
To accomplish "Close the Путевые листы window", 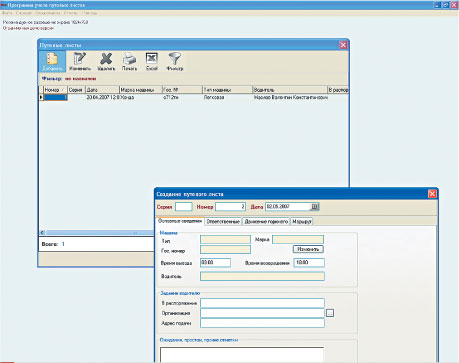I will 343,45.
